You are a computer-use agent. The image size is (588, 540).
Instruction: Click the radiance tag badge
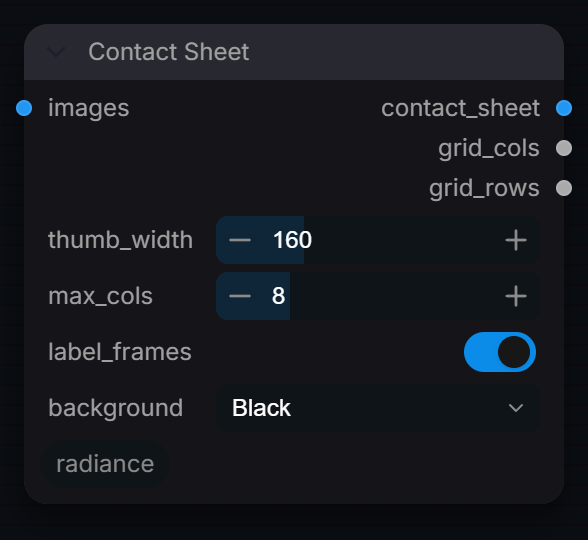105,464
